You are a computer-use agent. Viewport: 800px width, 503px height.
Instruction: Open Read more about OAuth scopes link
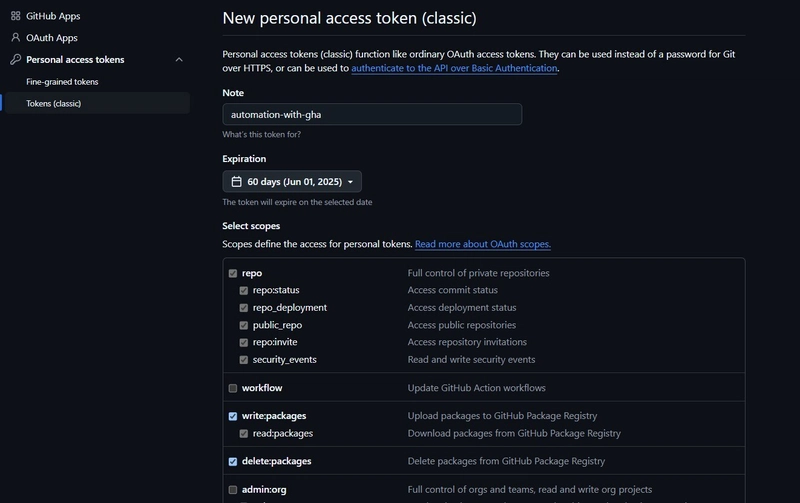click(483, 244)
